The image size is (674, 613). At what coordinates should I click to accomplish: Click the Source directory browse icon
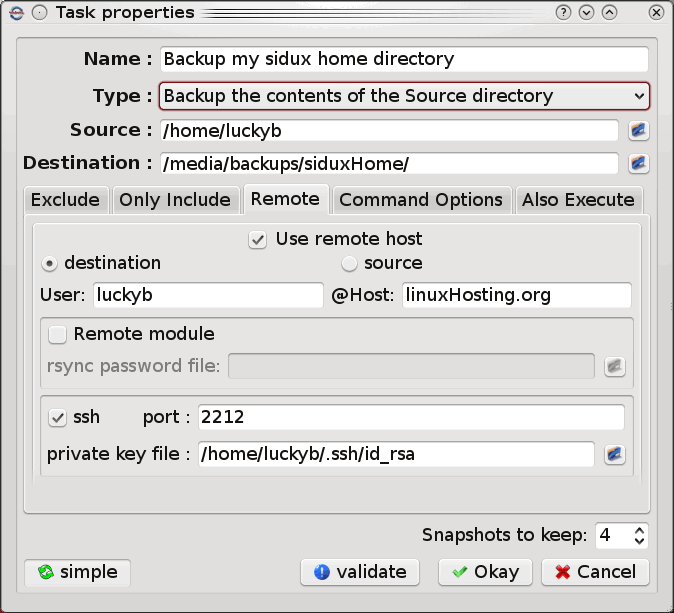(x=638, y=131)
